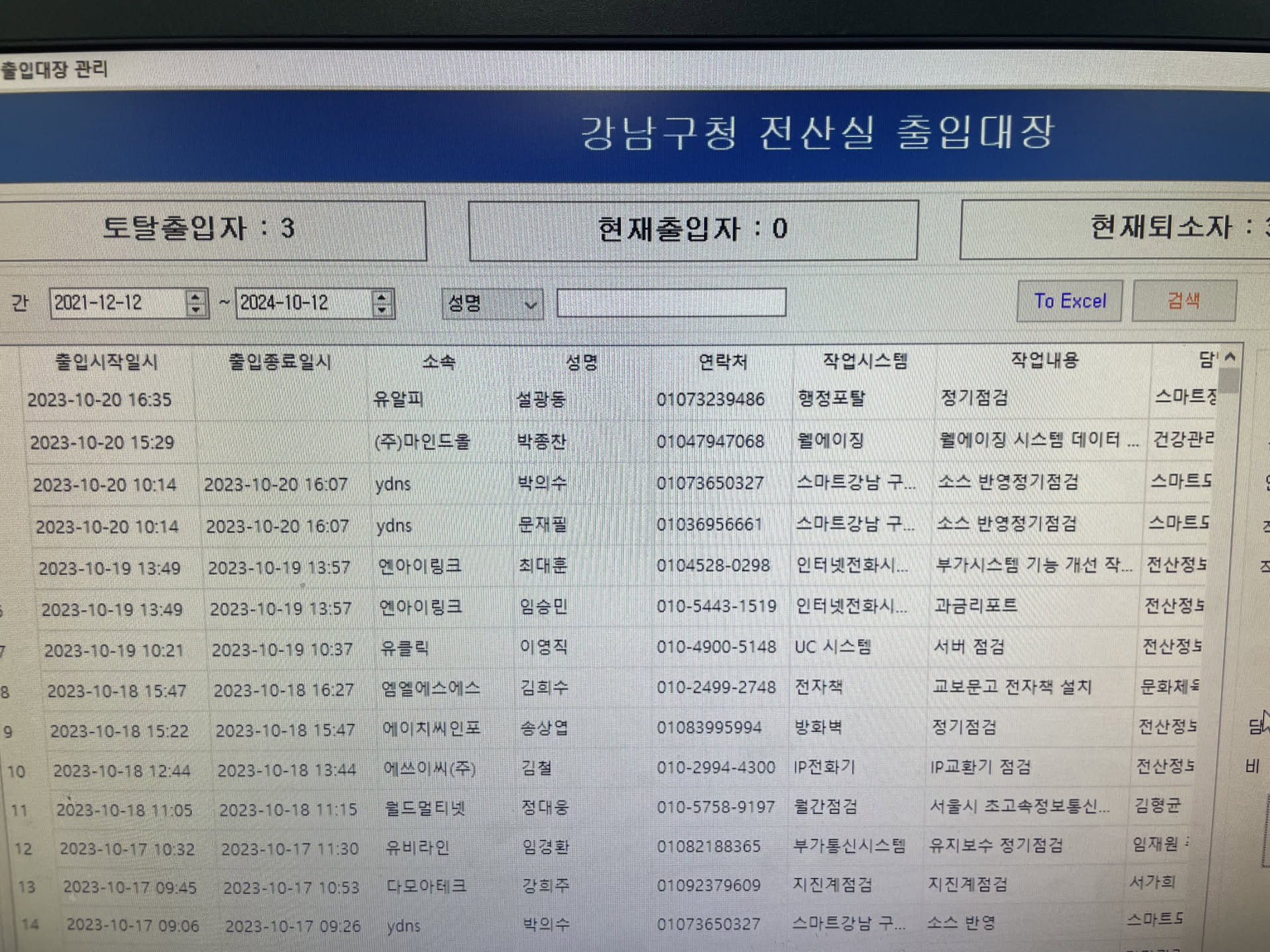Click the To Excel export button
Screen dimensions: 1270x952
pos(1069,301)
